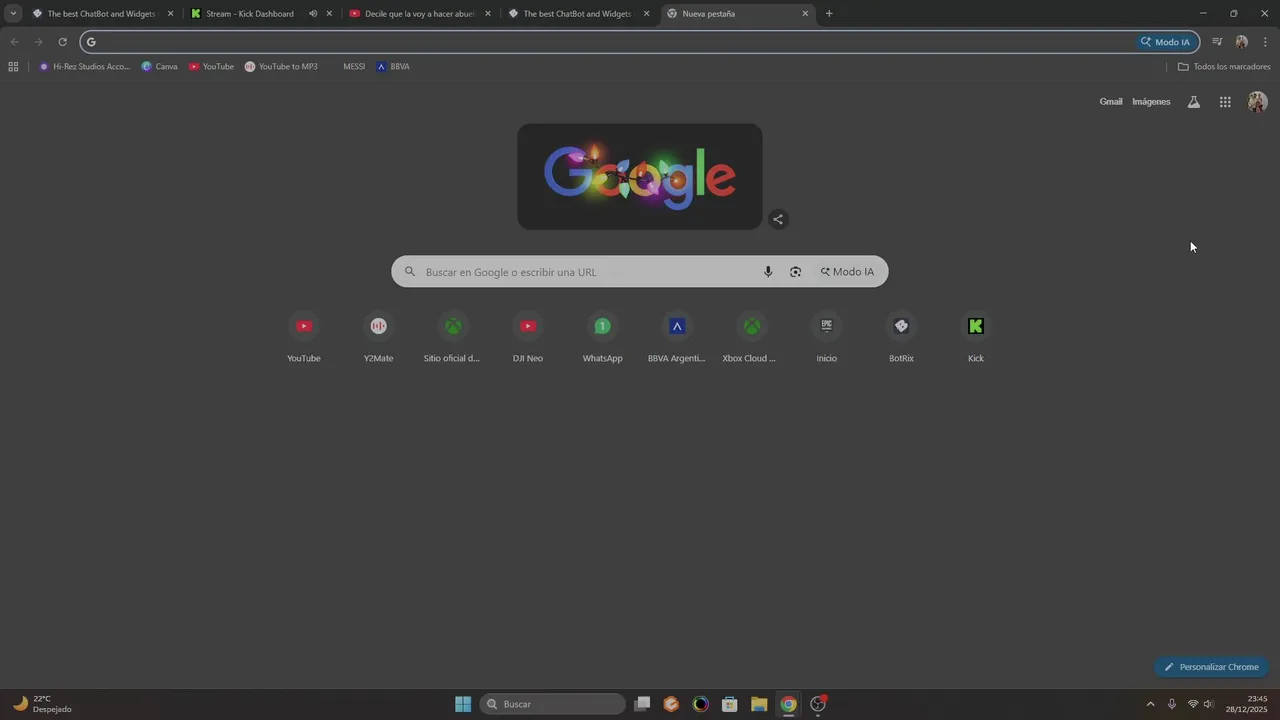
Task: Open File Explorer from taskbar
Action: click(x=759, y=704)
